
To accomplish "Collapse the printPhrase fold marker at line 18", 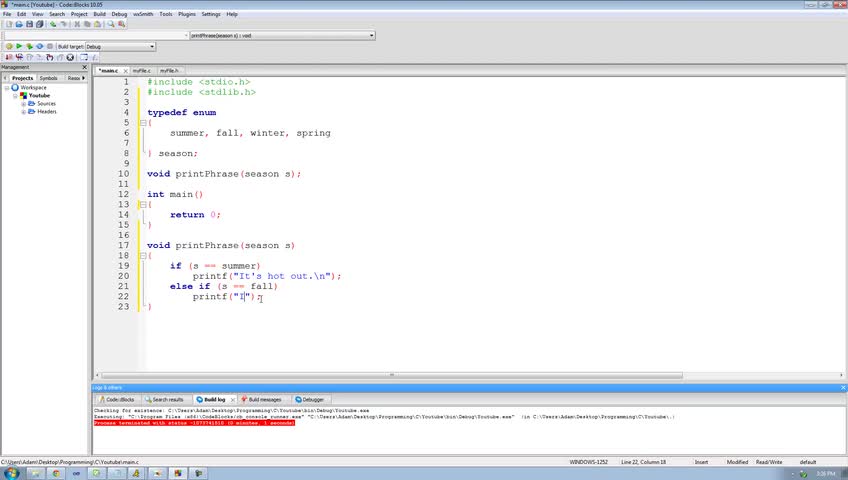I will click(143, 256).
